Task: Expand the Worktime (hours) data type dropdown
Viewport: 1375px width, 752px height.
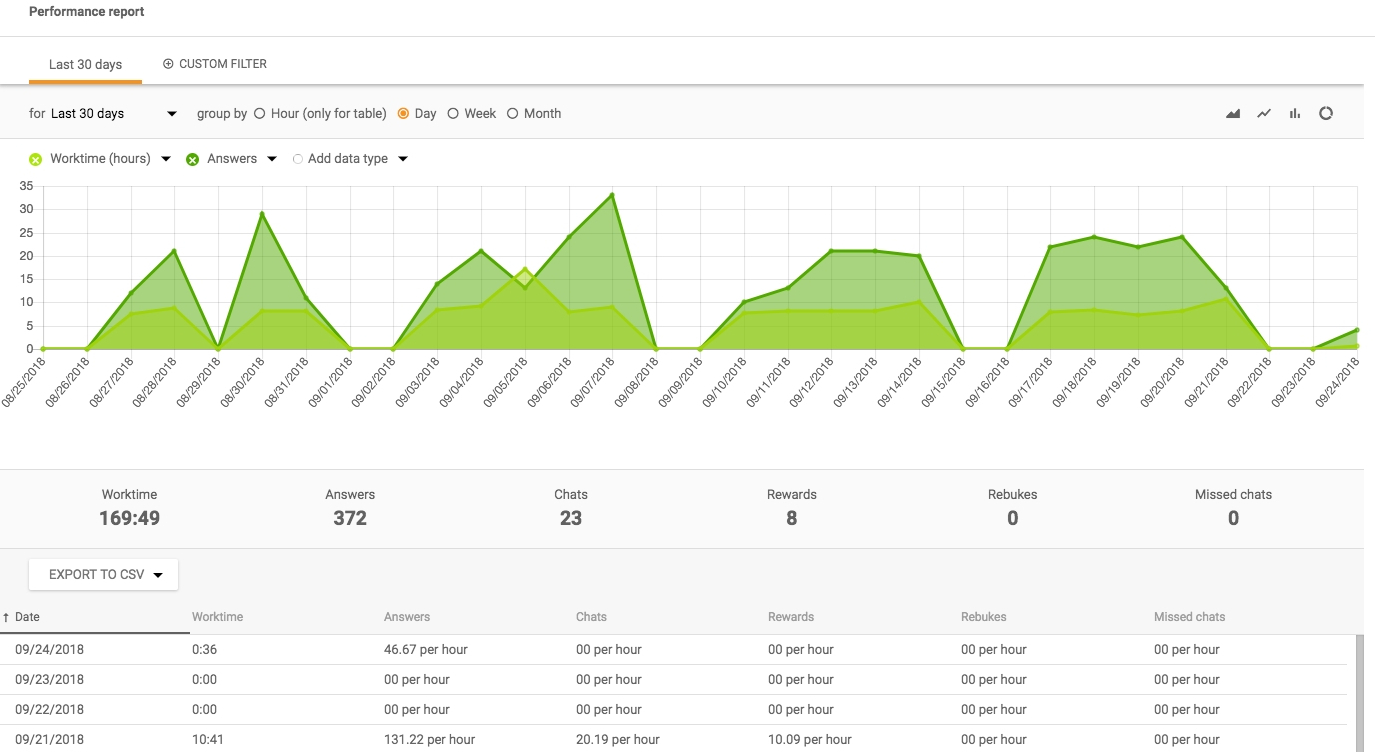Action: [x=166, y=159]
